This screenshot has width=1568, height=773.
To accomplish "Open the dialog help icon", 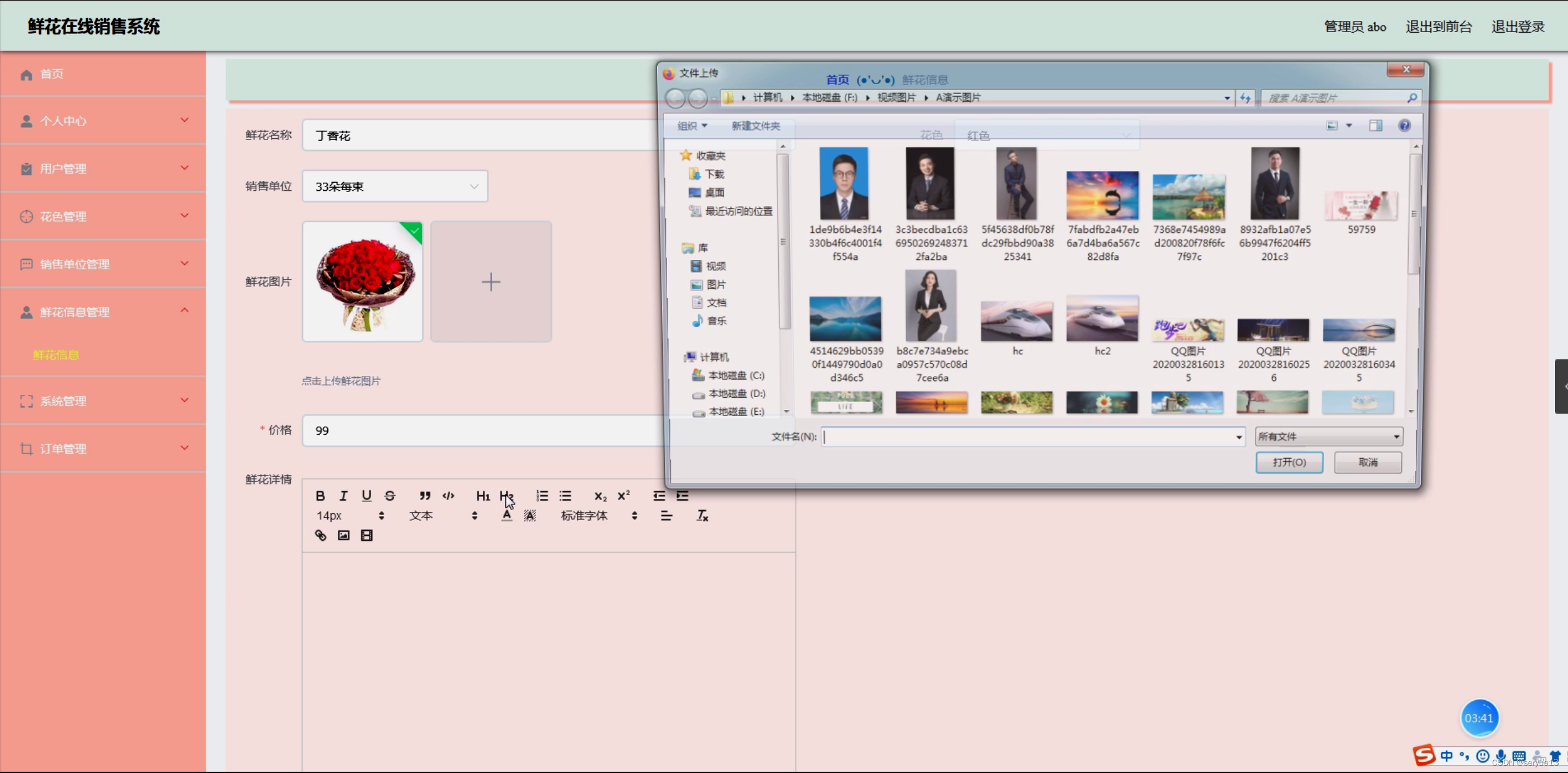I will tap(1404, 126).
